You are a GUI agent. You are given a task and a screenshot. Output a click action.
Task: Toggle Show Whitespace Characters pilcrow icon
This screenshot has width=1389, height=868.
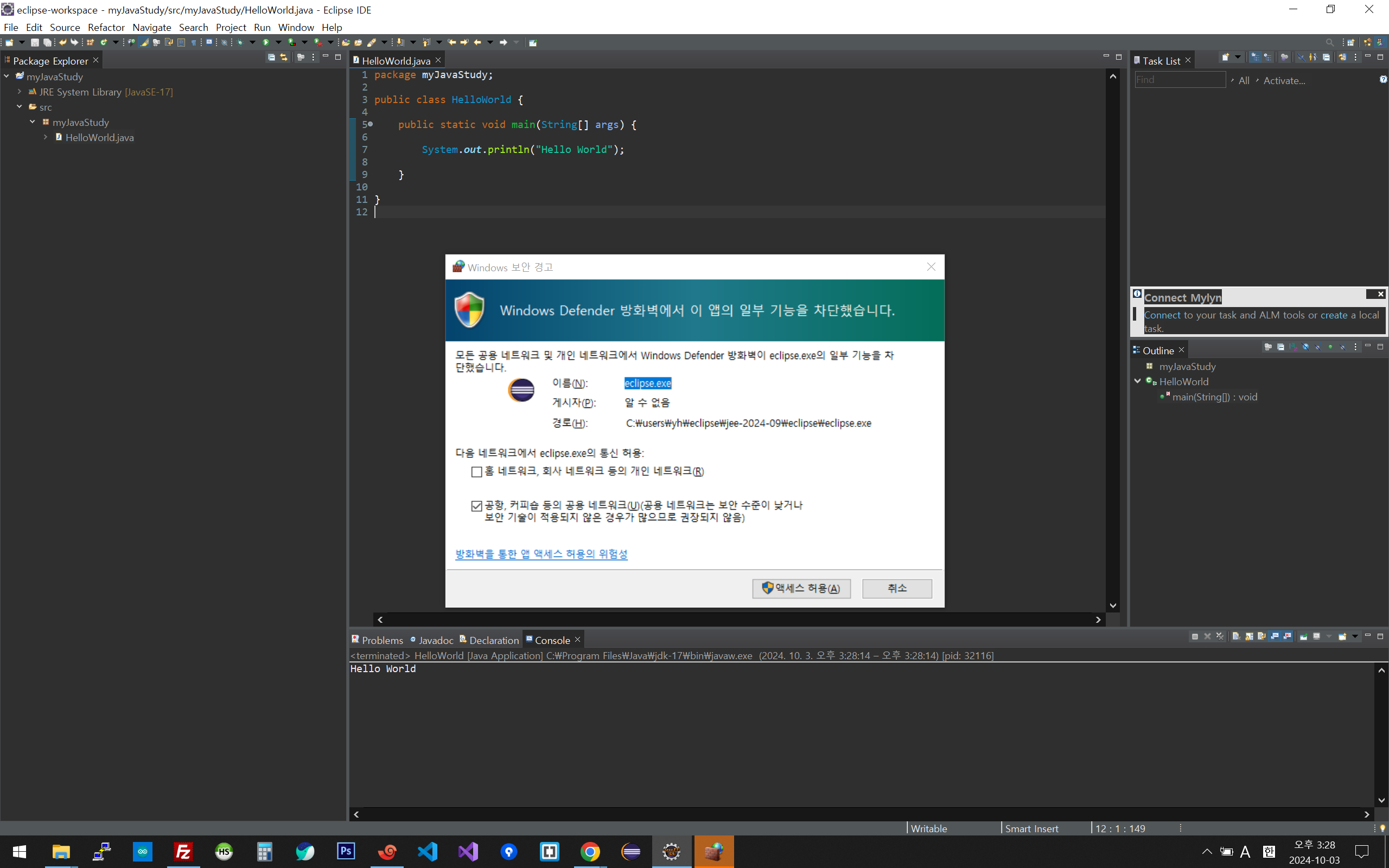click(194, 42)
